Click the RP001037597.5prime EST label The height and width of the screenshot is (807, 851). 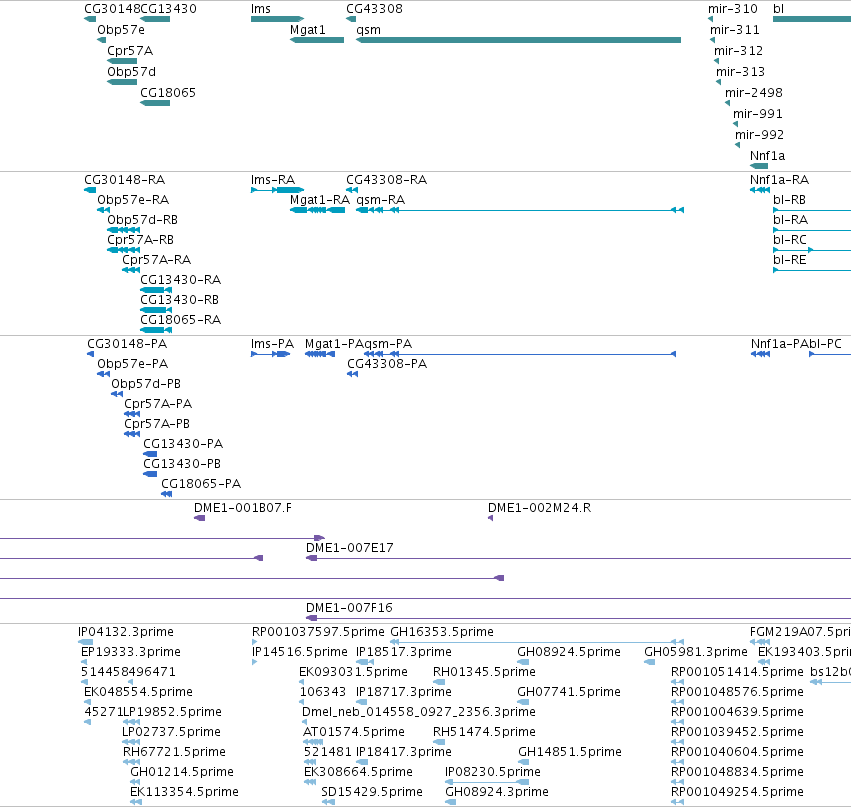tap(318, 632)
